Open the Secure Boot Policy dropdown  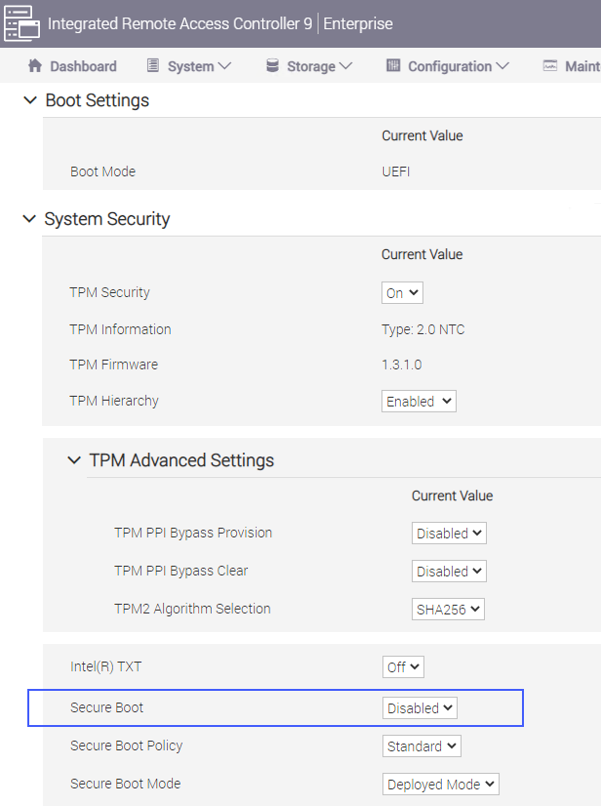point(422,746)
